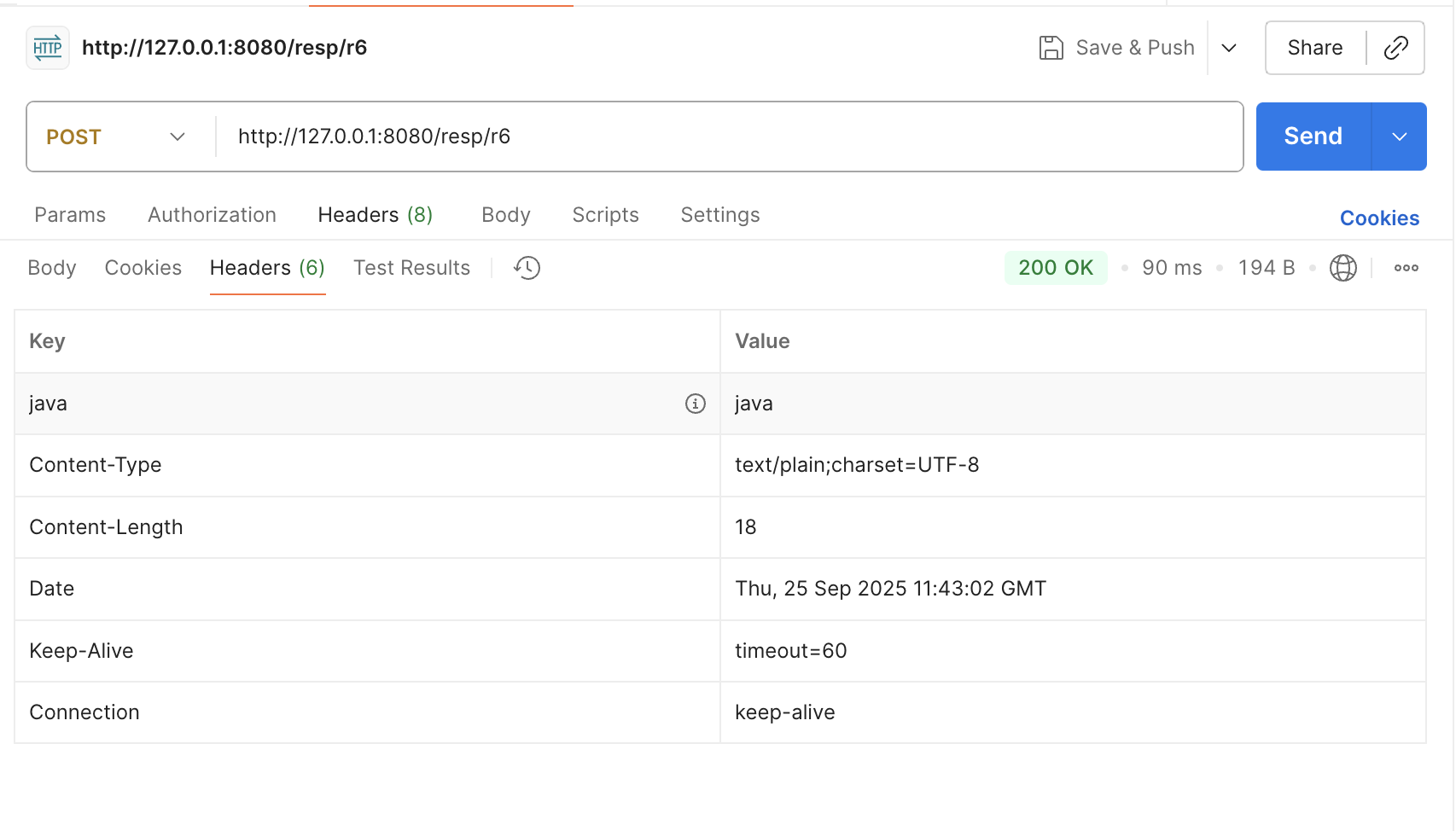Viewport: 1456px width, 831px height.
Task: Select the Connection key cell
Action: pyautogui.click(x=367, y=712)
